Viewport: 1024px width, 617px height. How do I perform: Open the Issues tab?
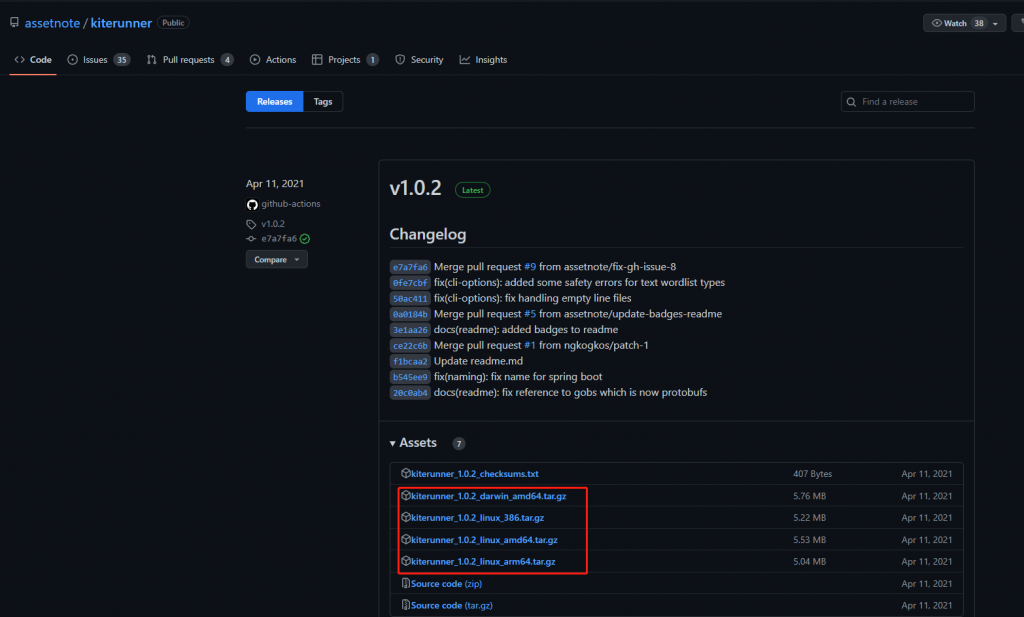pos(99,59)
